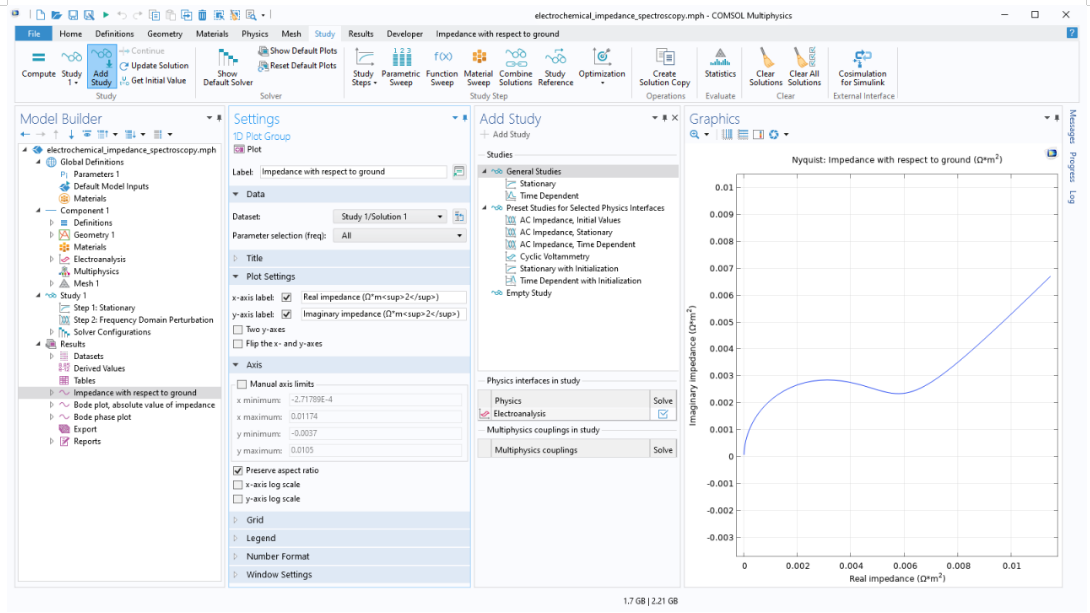1090x613 pixels.
Task: Click the Compute button in the ribbon
Action: tap(38, 66)
